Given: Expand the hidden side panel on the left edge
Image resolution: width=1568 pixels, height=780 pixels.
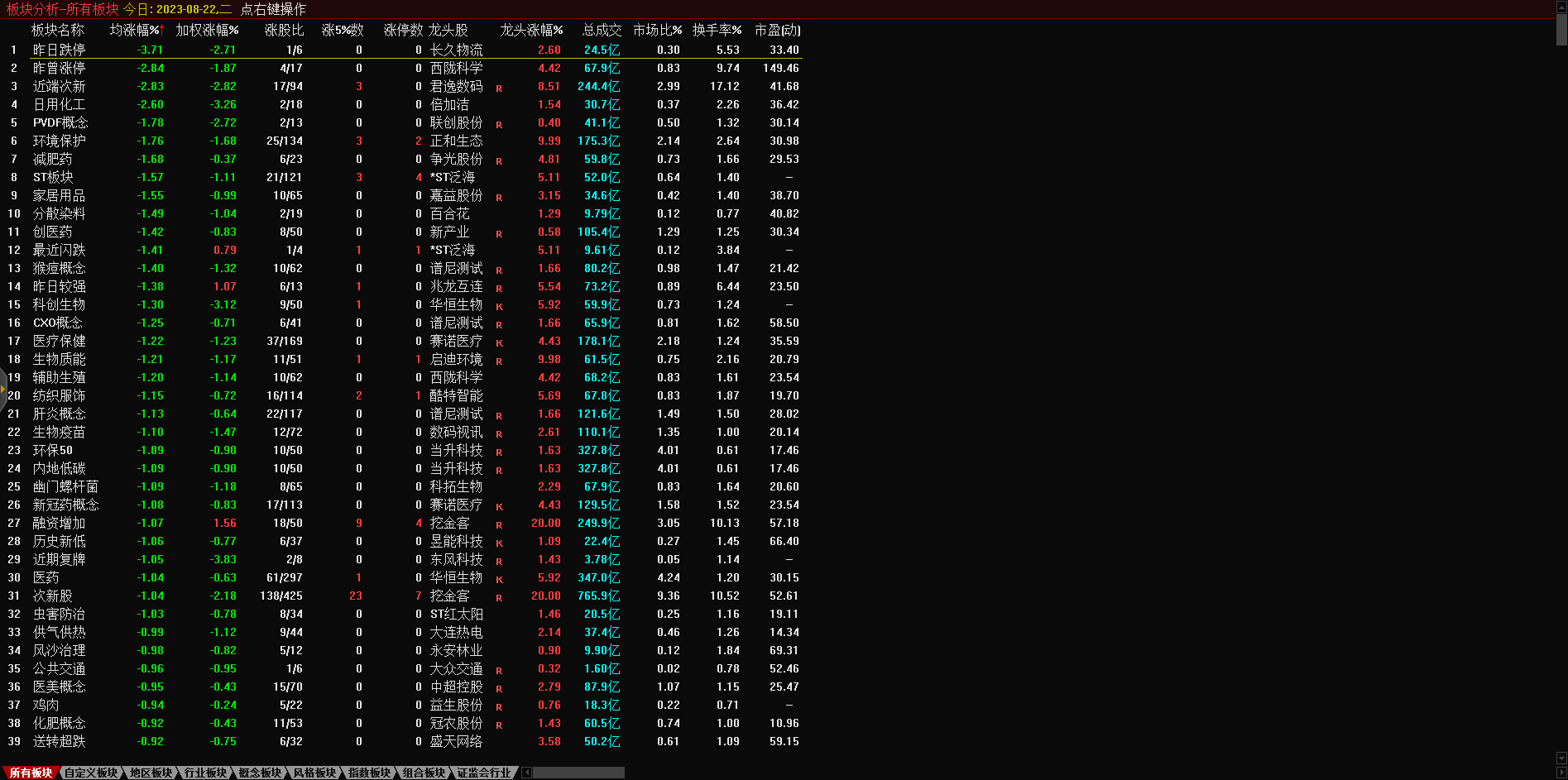Looking at the screenshot, I should (3, 389).
